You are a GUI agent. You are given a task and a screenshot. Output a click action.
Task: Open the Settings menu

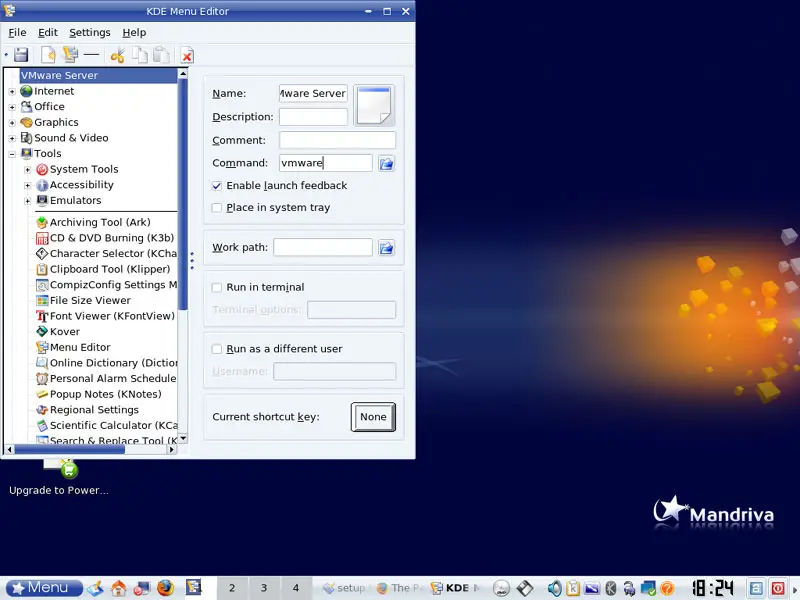point(90,33)
